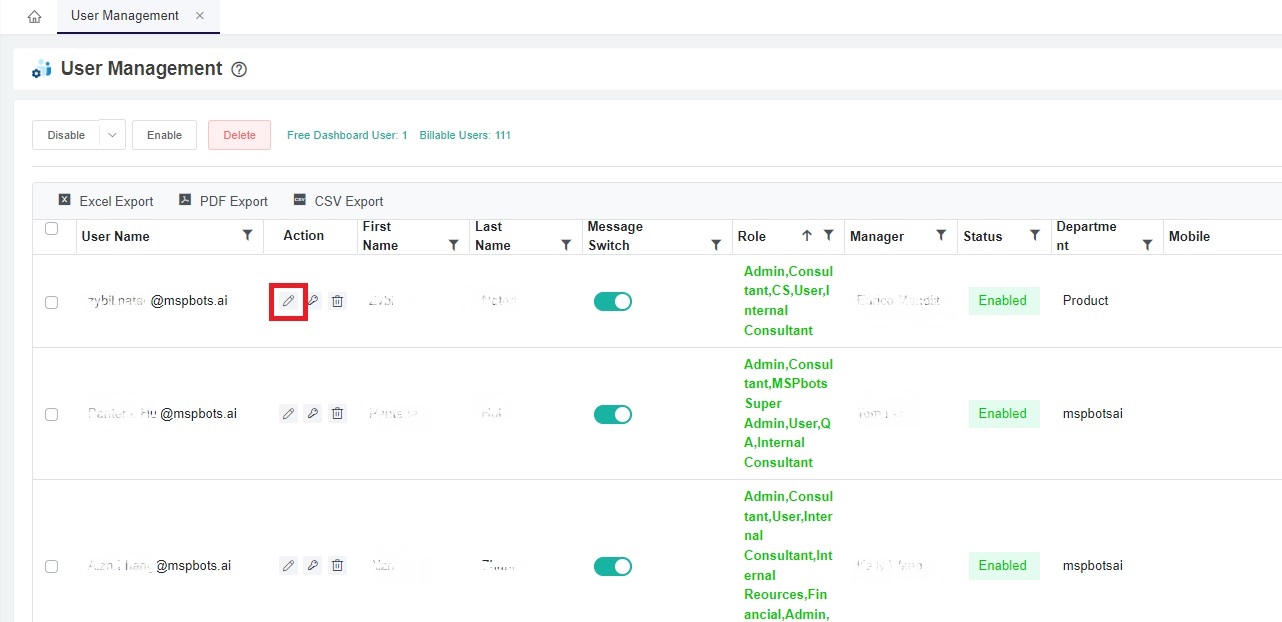Select the Excel Export icon

(65, 200)
